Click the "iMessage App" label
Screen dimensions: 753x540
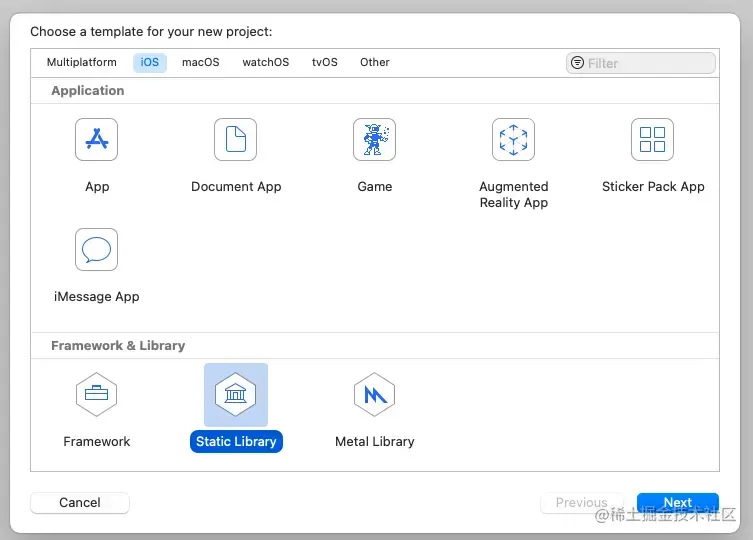pyautogui.click(x=97, y=296)
